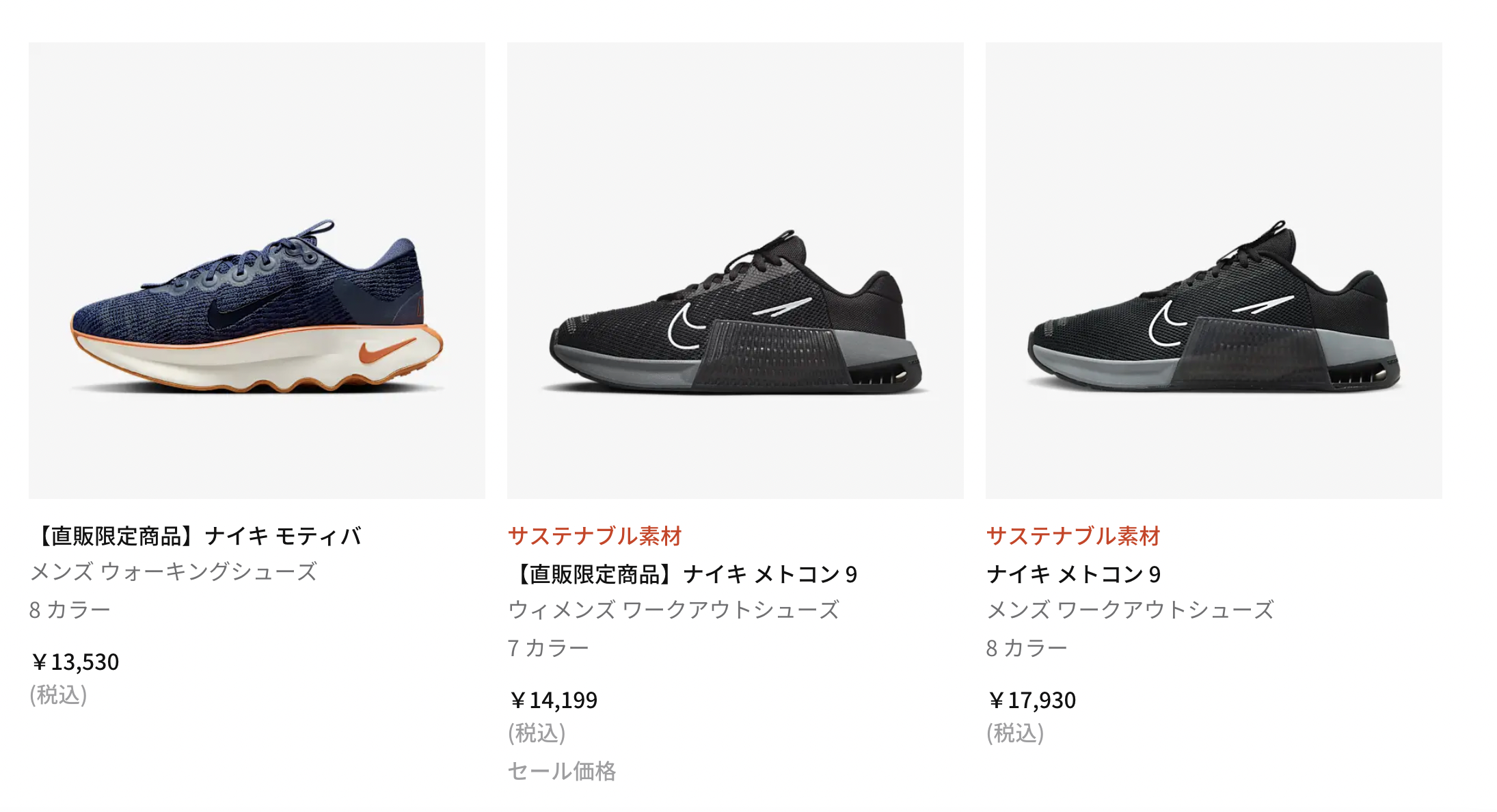Open the women's Metcon 9 shoe image

tap(736, 271)
